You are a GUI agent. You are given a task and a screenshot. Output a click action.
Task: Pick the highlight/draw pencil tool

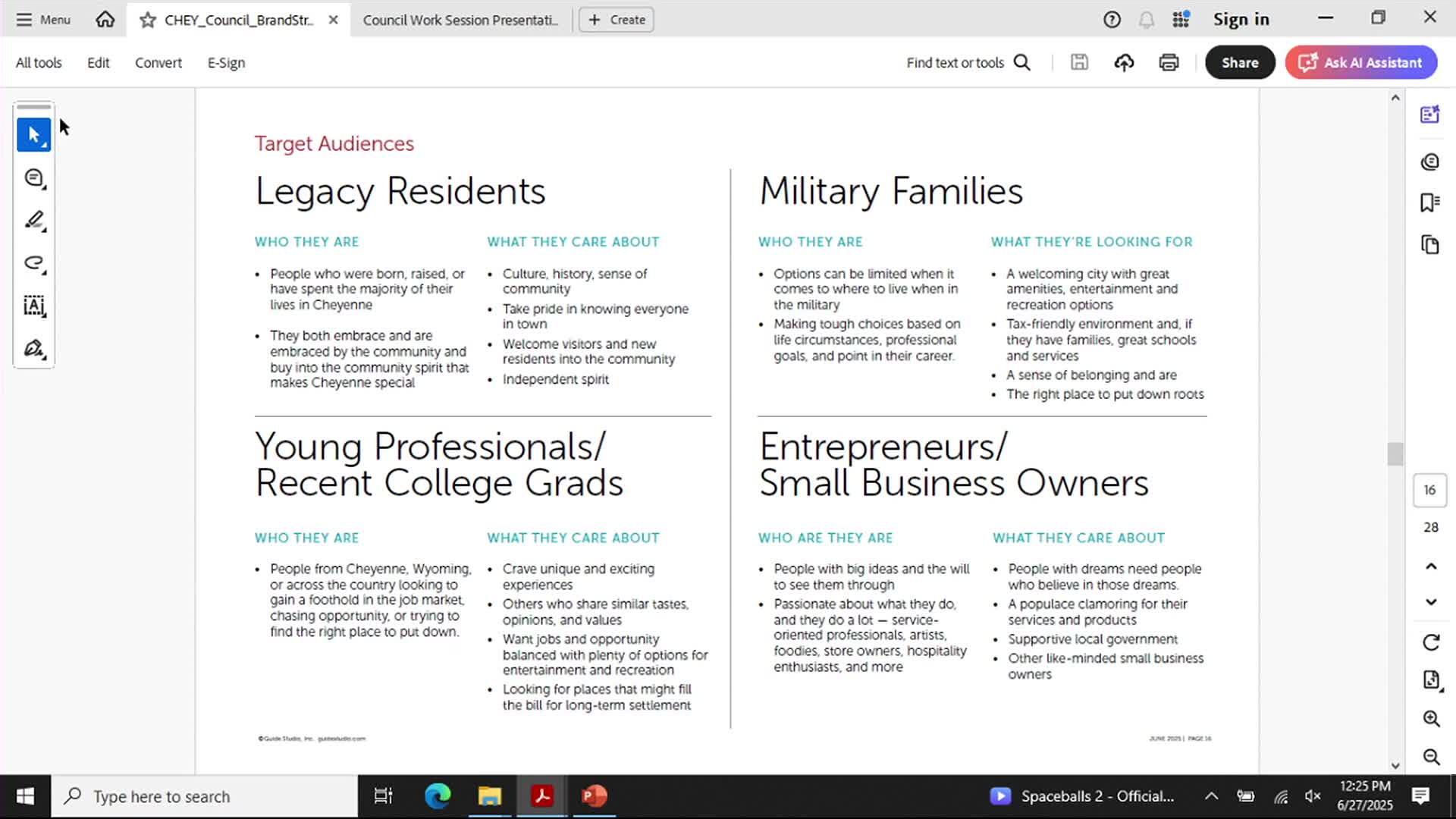coord(34,220)
